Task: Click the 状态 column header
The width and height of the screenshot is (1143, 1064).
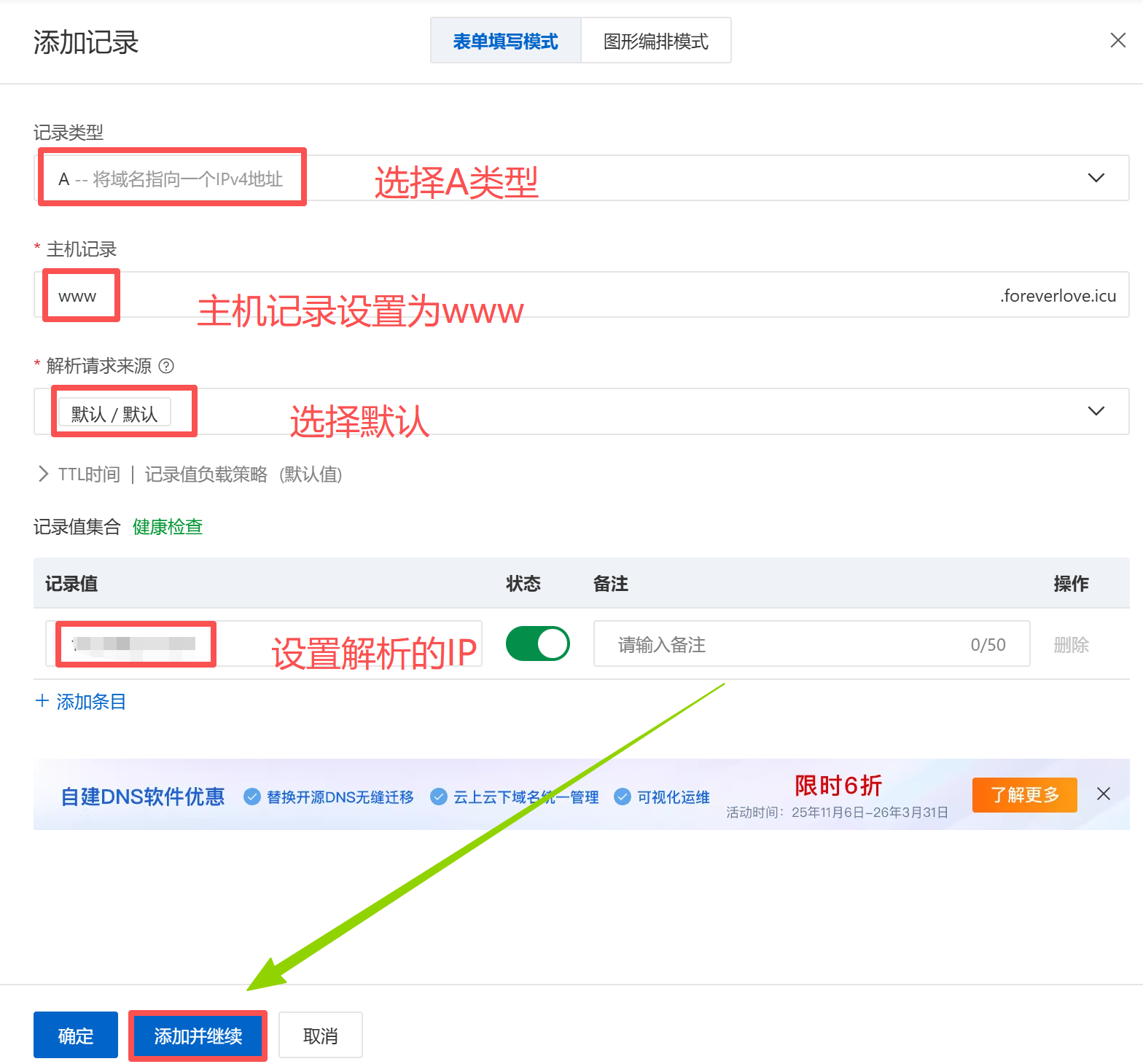Action: click(x=523, y=584)
